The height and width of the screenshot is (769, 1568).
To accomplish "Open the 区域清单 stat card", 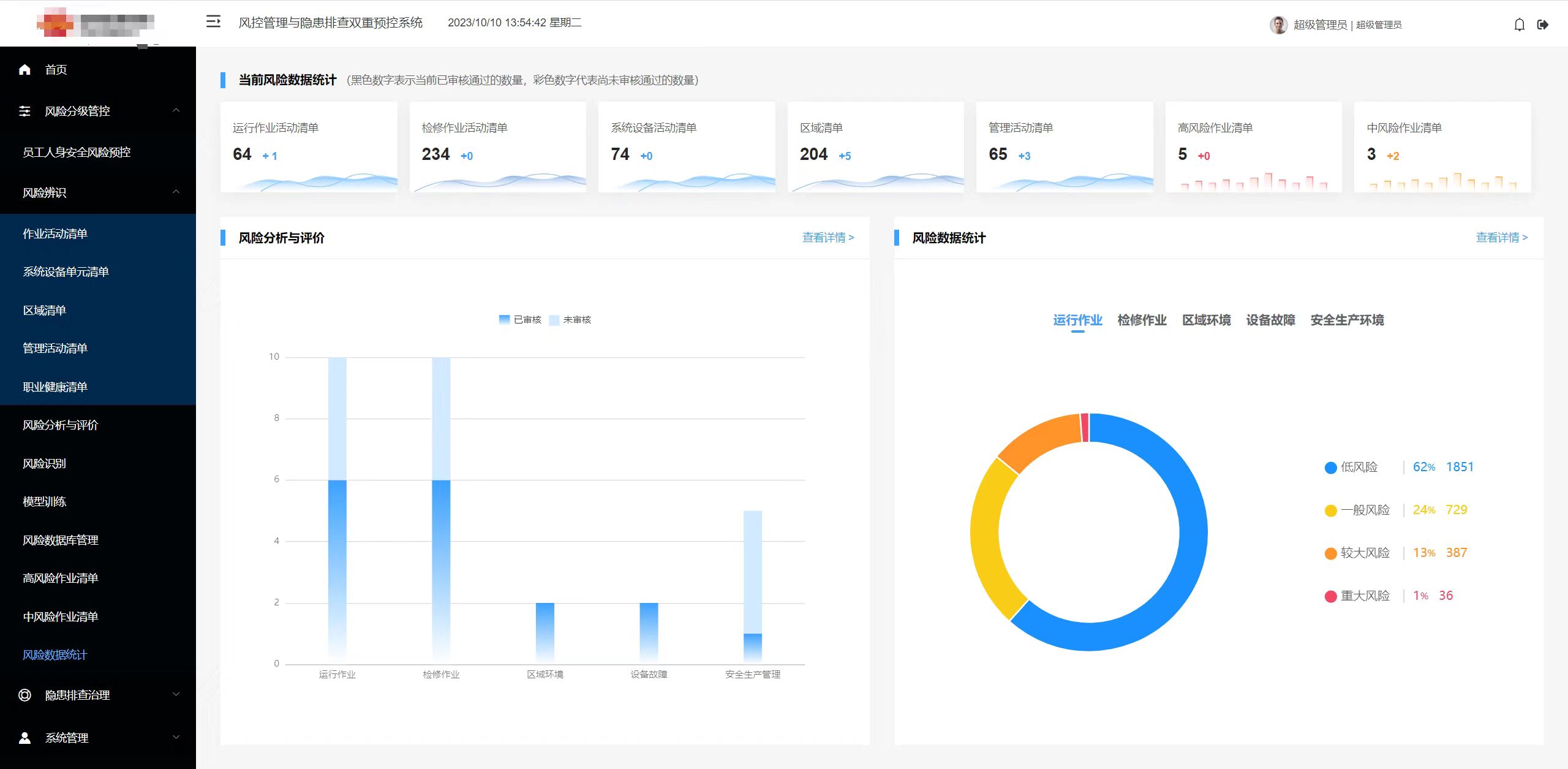I will pos(876,147).
